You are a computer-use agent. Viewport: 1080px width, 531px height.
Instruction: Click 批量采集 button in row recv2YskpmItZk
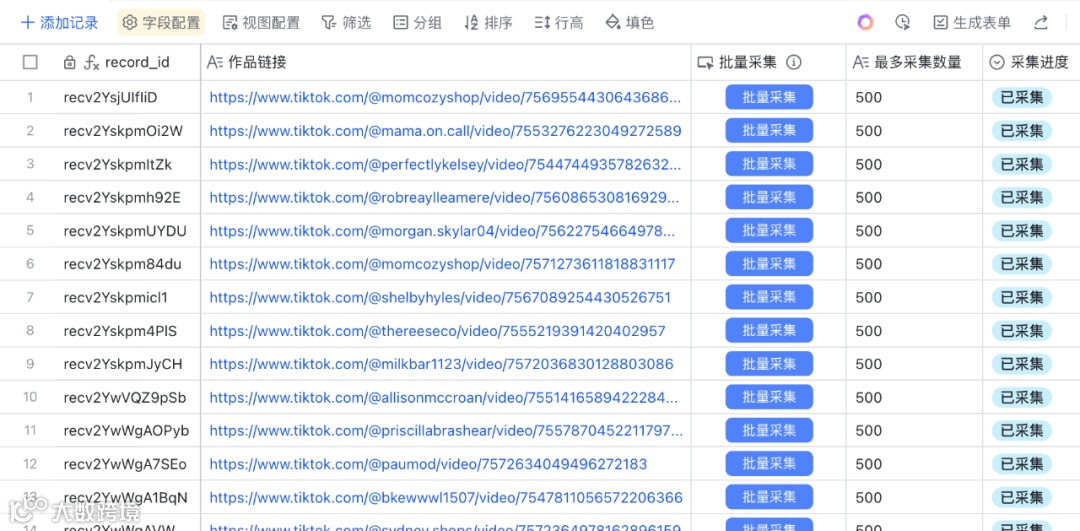coord(769,164)
